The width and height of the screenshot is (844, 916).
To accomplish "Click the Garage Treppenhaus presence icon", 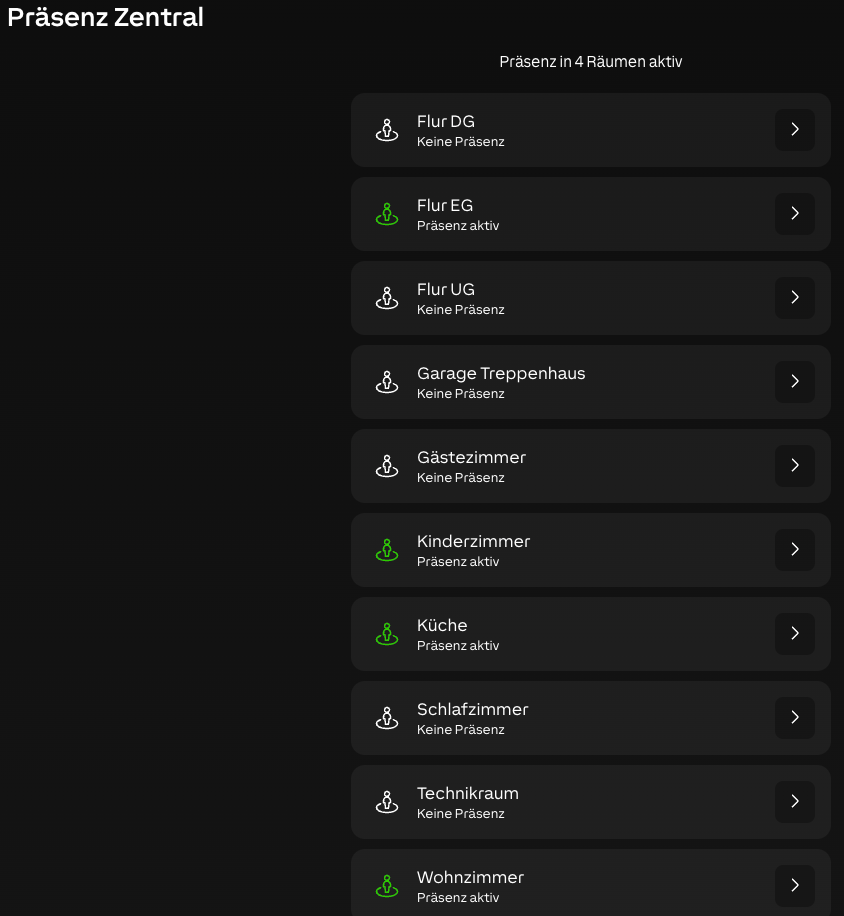I will (x=387, y=382).
